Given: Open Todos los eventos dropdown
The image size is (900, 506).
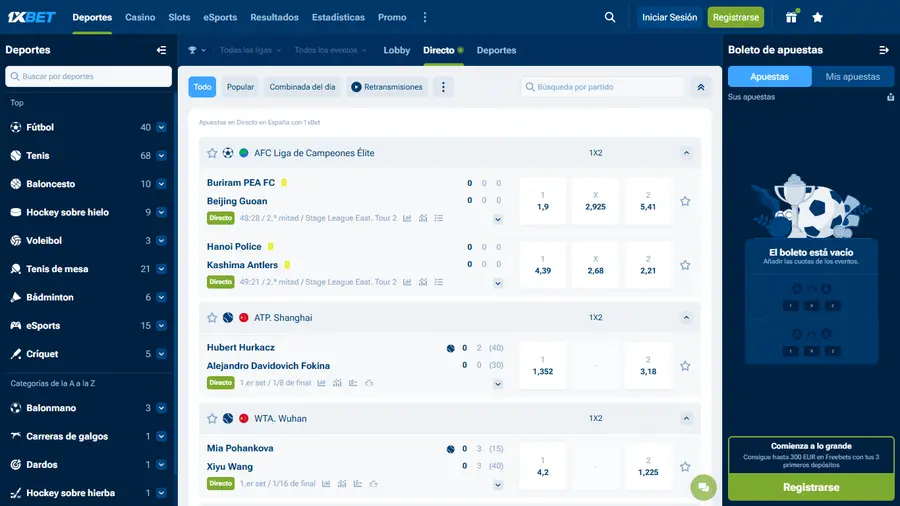Looking at the screenshot, I should 331,50.
